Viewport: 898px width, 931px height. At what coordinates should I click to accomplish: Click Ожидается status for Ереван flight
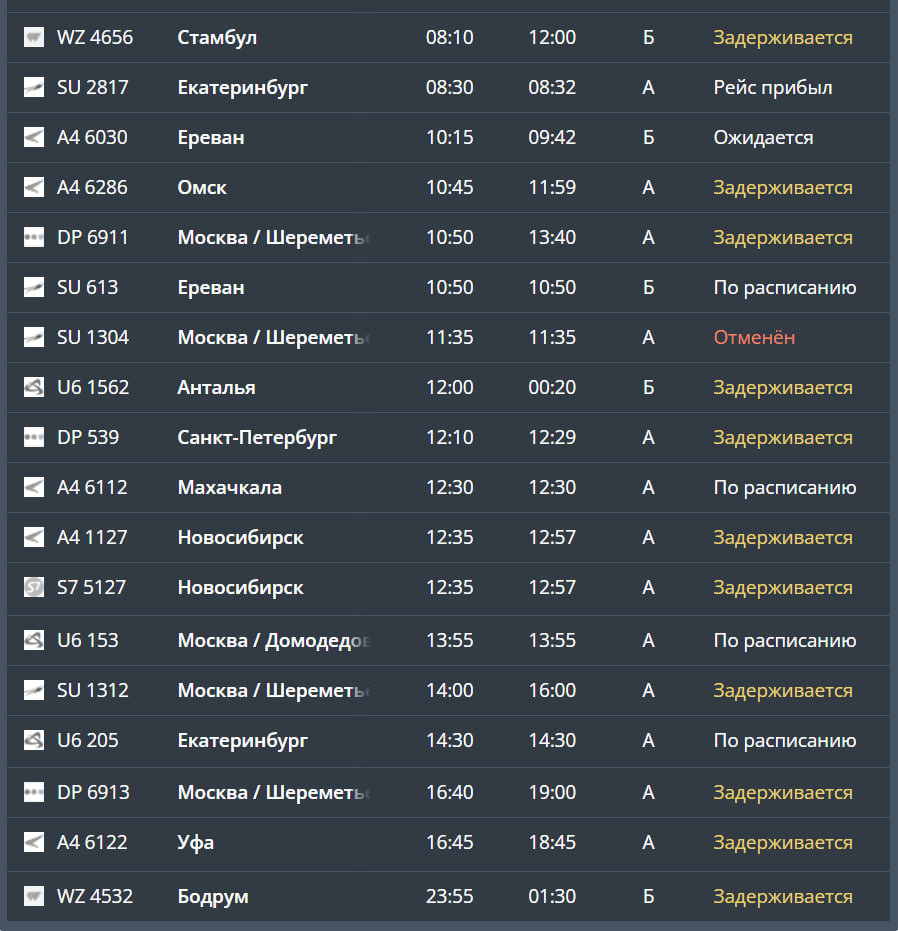click(x=763, y=137)
